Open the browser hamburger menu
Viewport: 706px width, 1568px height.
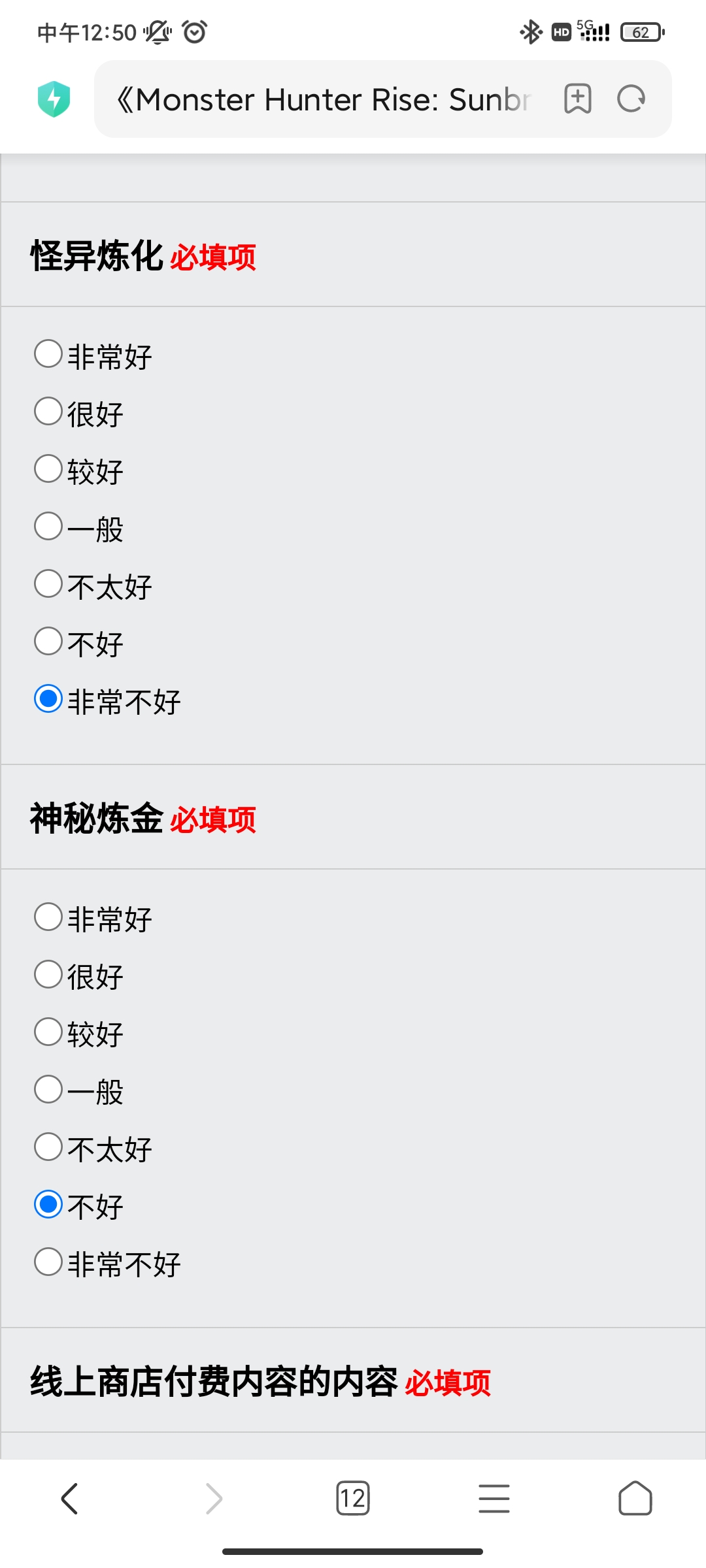point(494,1498)
